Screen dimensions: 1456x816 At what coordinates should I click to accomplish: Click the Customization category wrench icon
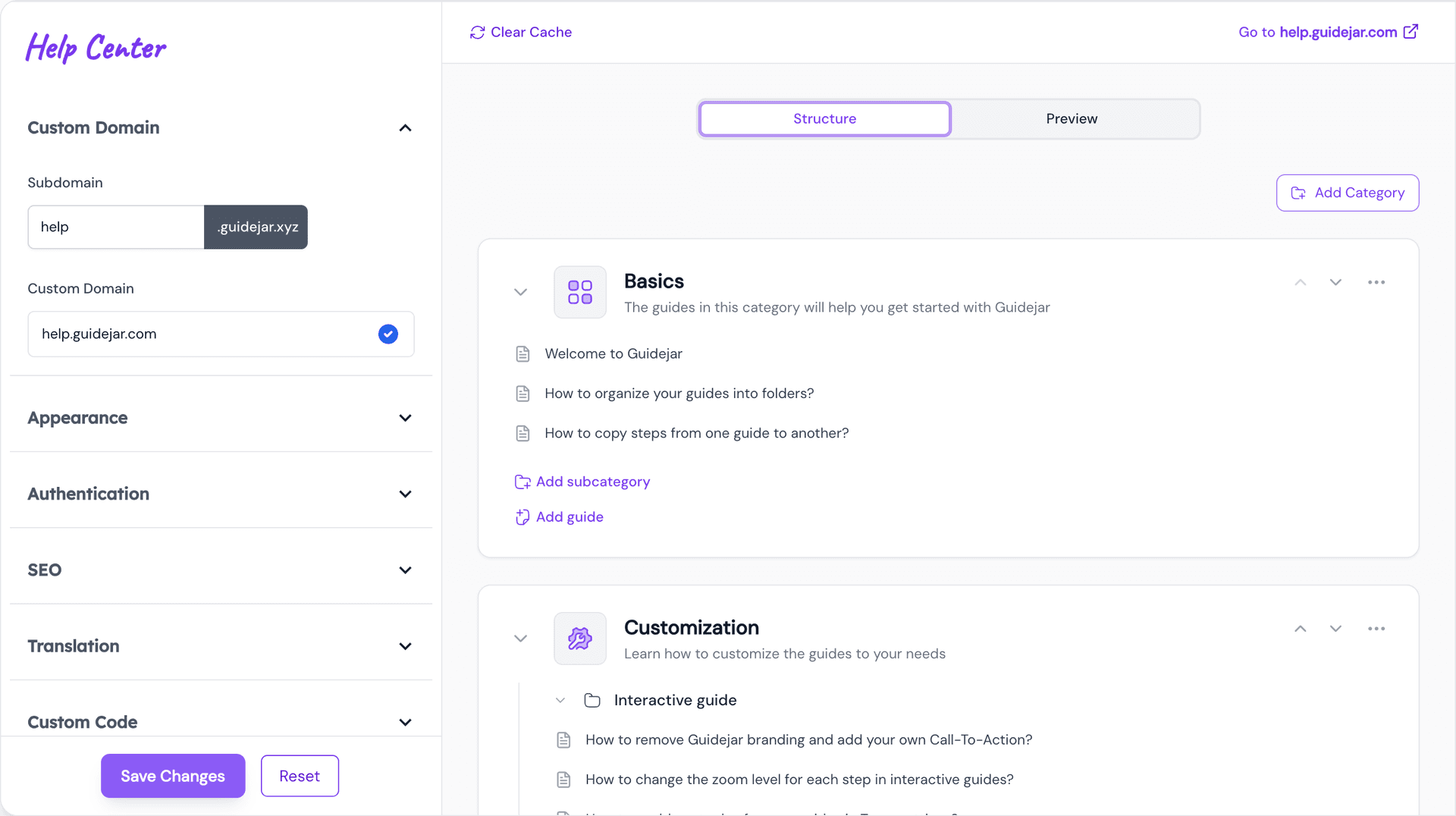point(580,639)
